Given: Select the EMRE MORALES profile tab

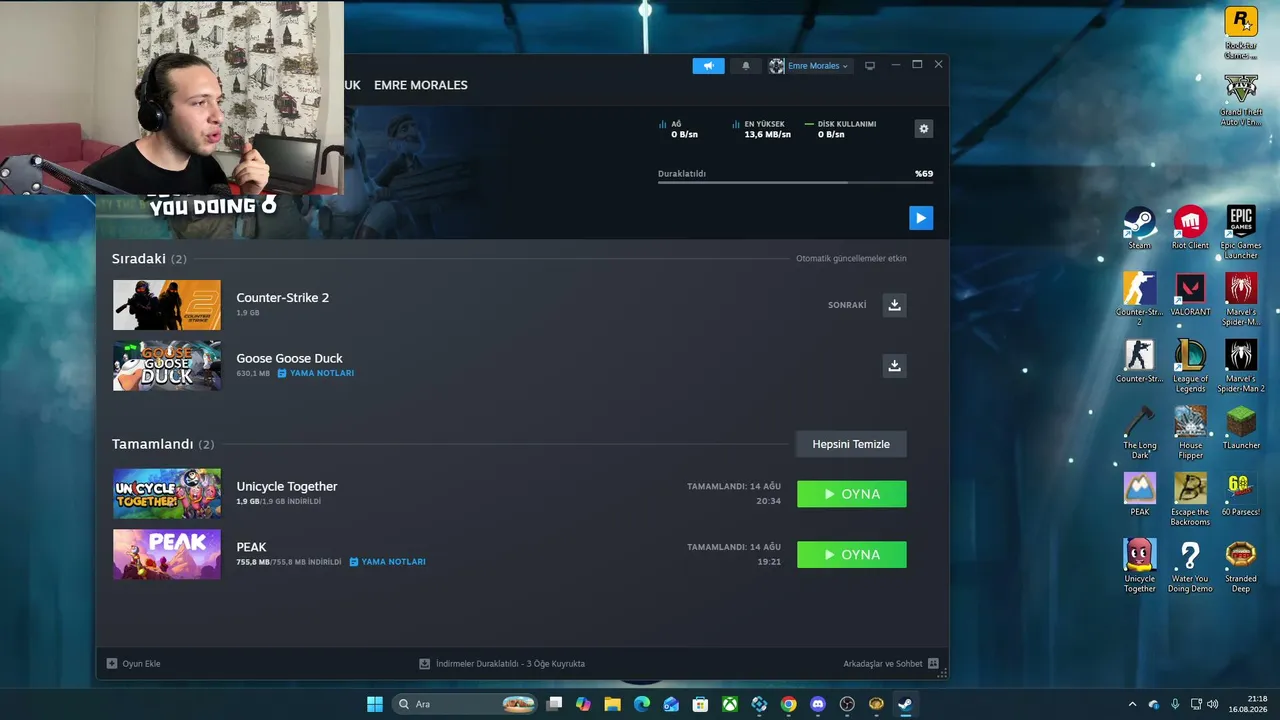Looking at the screenshot, I should click(421, 85).
